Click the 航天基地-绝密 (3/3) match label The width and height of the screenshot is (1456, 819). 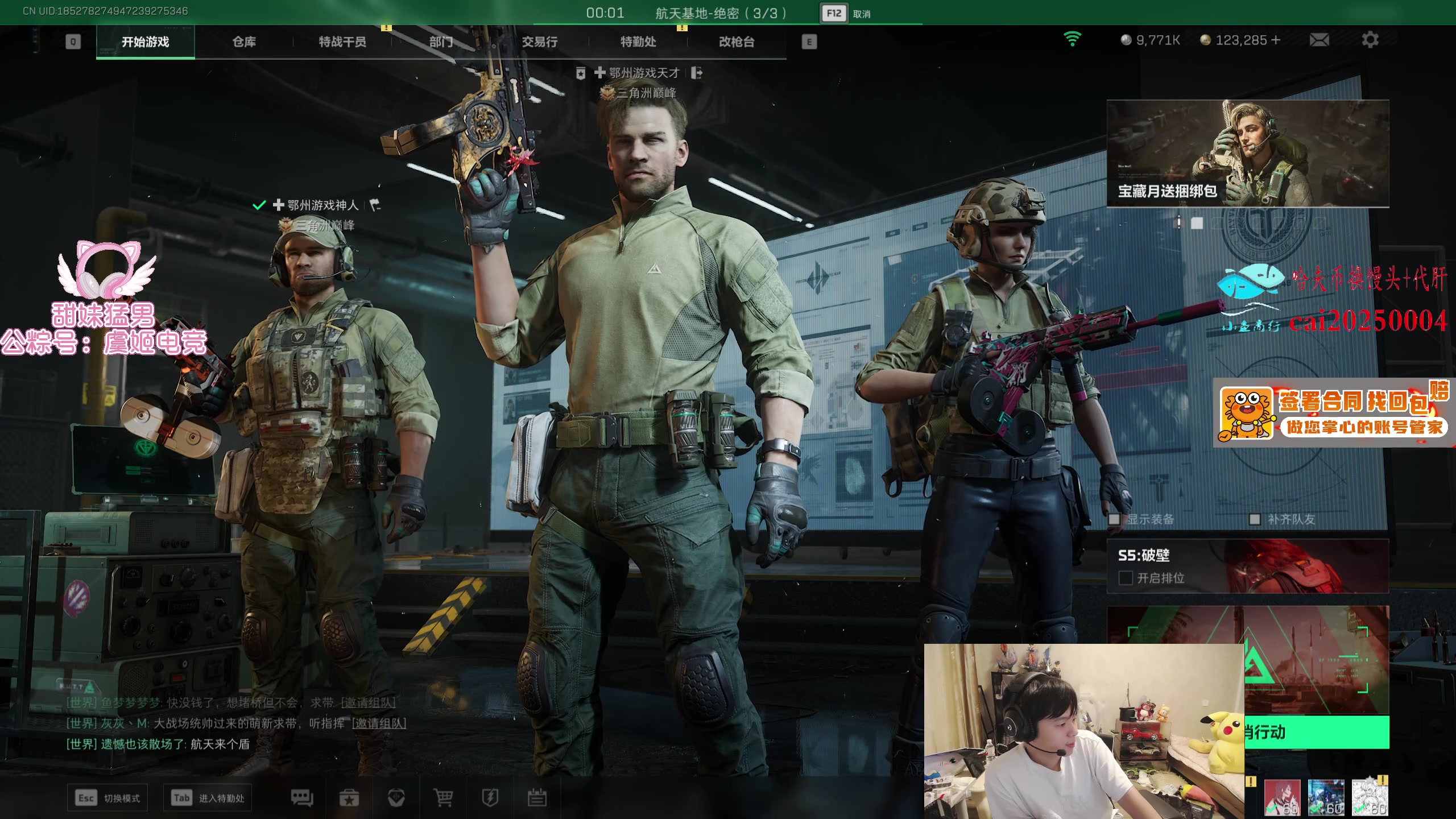pyautogui.click(x=721, y=13)
